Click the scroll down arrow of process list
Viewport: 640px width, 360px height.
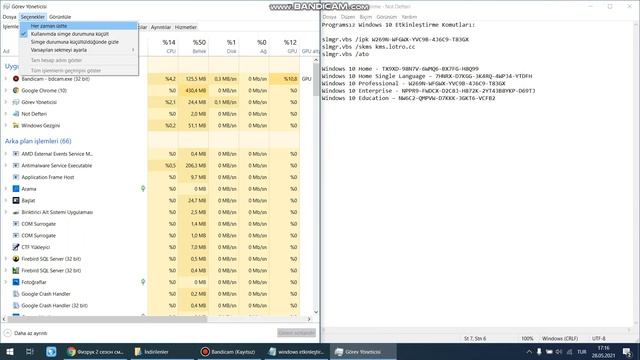point(316,312)
